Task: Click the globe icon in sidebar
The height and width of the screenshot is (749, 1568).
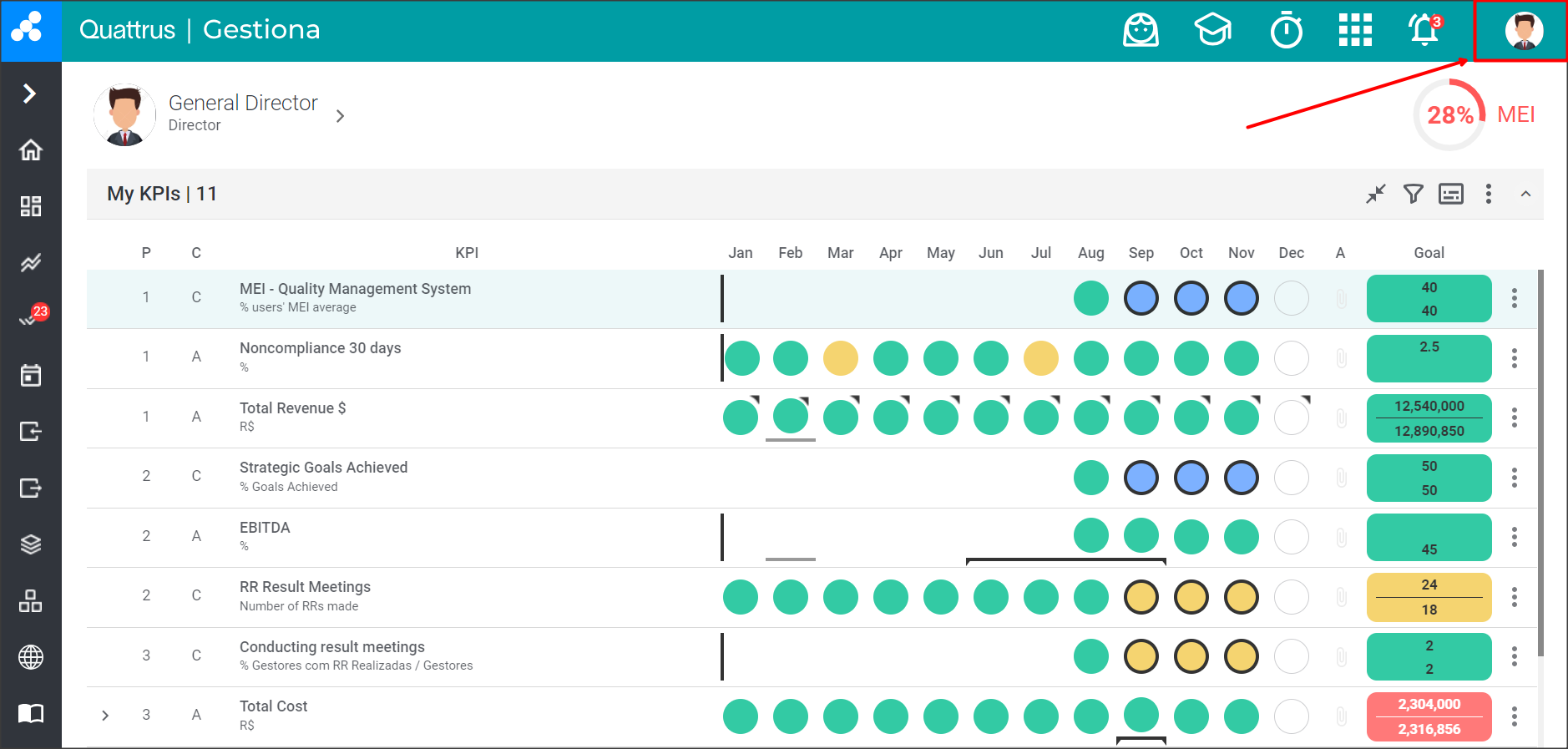Action: (x=31, y=657)
